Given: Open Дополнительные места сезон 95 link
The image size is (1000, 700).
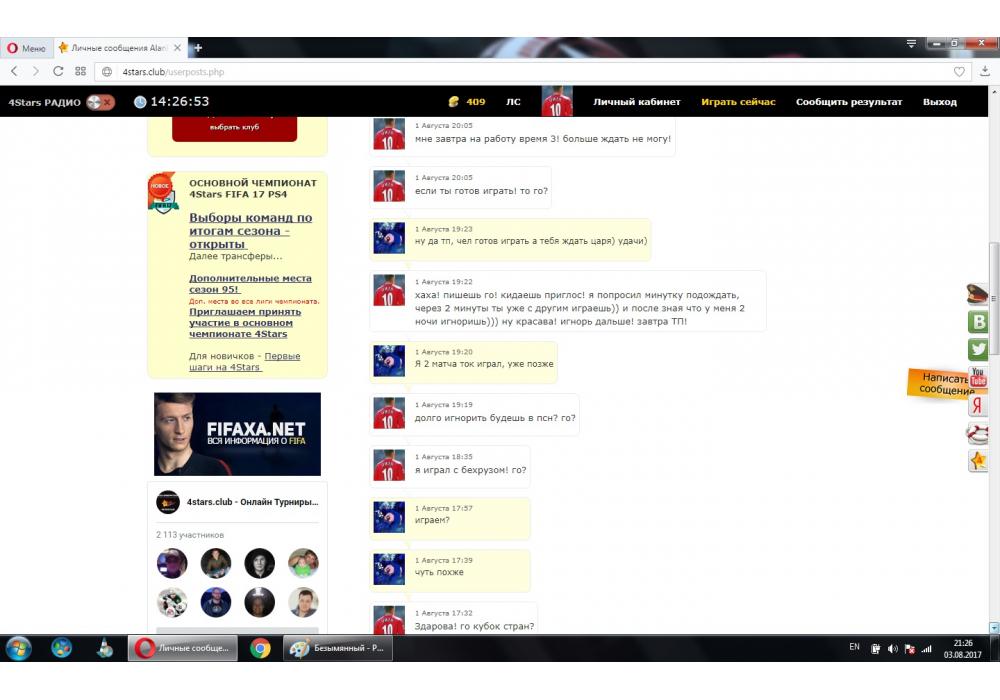Looking at the screenshot, I should [x=250, y=284].
